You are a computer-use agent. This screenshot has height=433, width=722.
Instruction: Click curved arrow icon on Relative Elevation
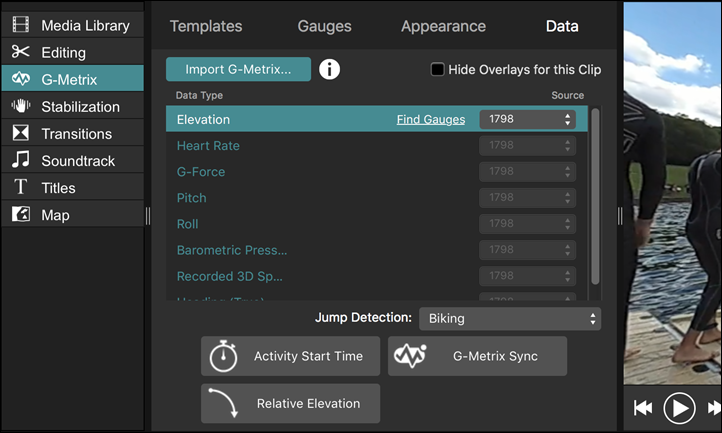pyautogui.click(x=223, y=403)
